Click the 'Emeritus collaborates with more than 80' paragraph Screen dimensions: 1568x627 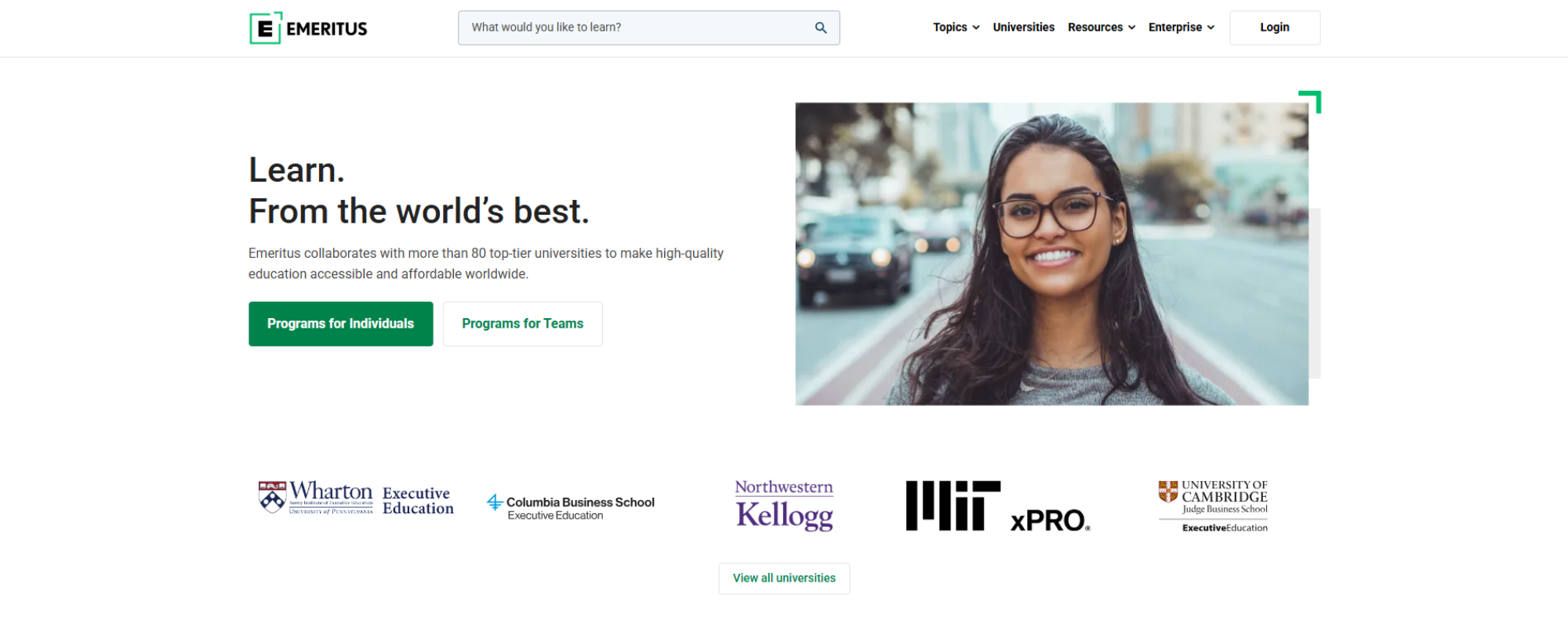tap(486, 263)
